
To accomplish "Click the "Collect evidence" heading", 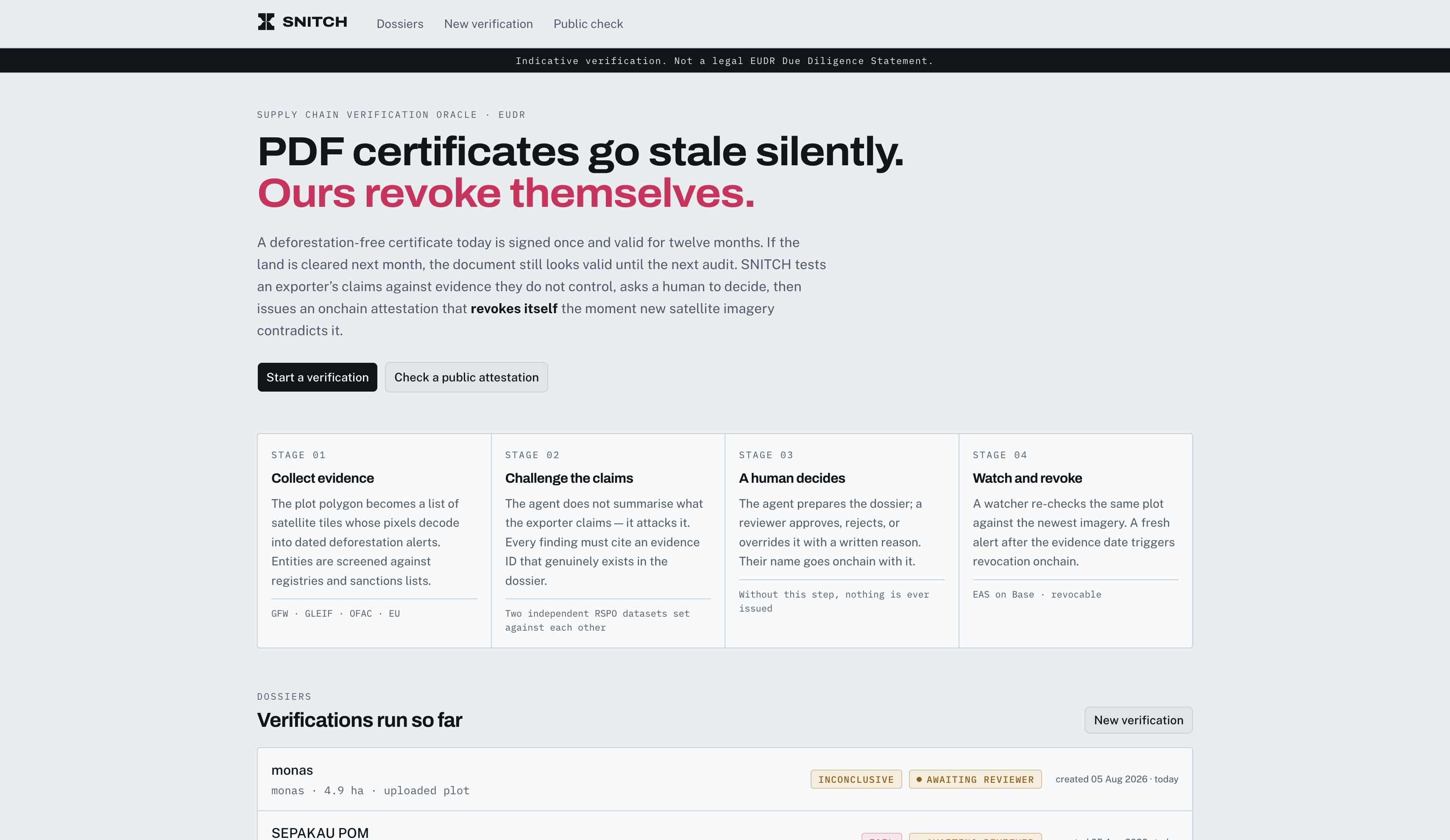I will tap(323, 478).
